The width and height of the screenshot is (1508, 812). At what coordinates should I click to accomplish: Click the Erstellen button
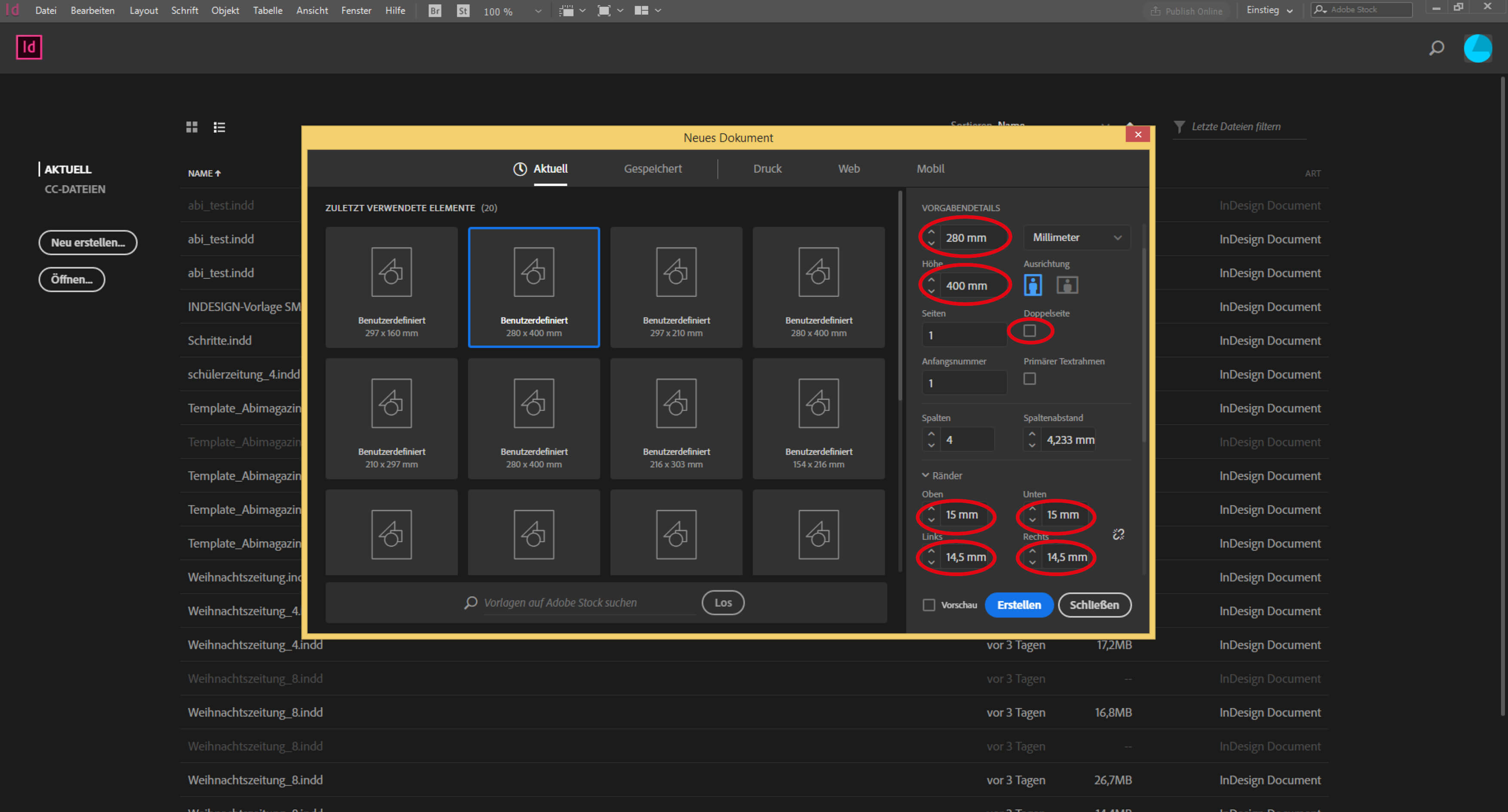[1018, 604]
